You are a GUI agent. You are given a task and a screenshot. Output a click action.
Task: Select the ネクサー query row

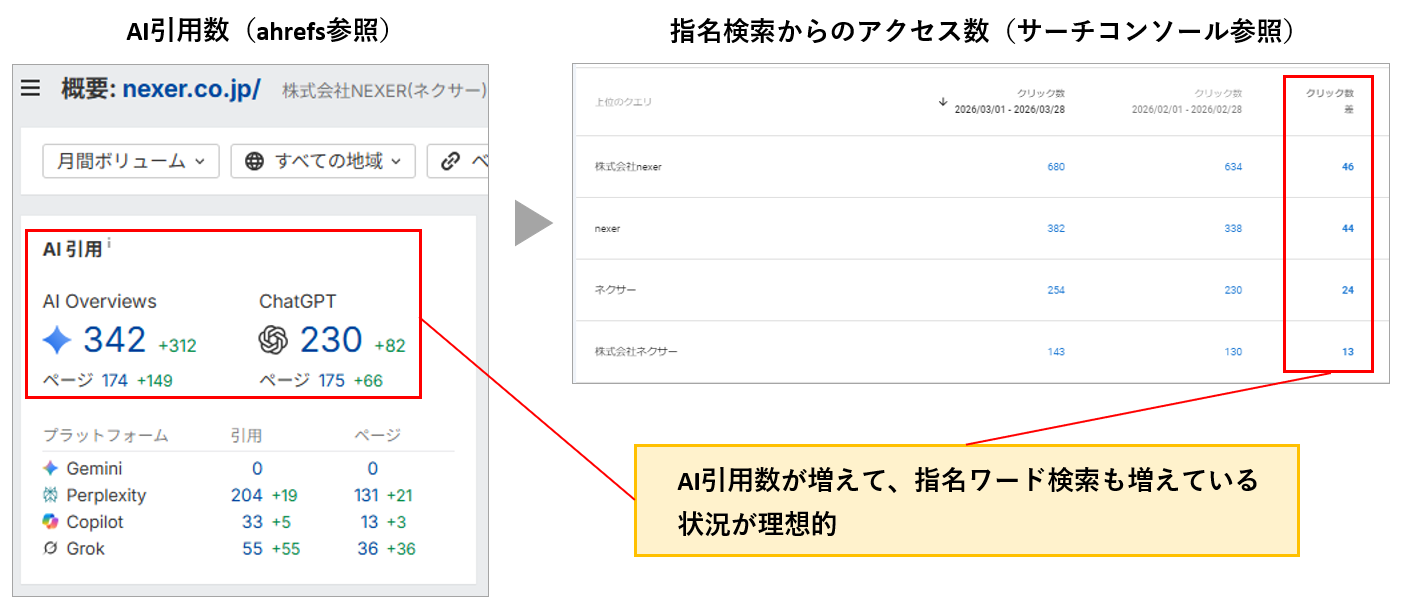[x=981, y=290]
